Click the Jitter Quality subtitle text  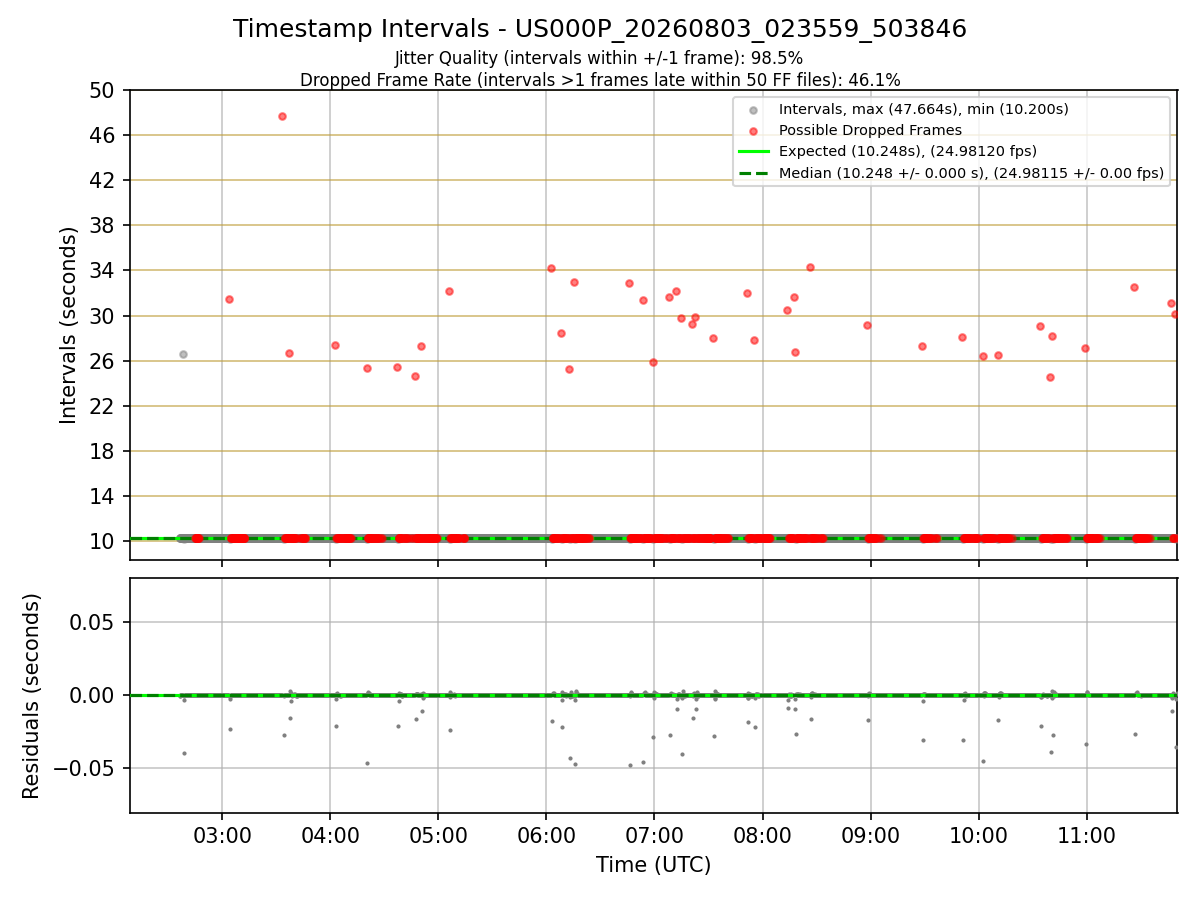click(599, 58)
